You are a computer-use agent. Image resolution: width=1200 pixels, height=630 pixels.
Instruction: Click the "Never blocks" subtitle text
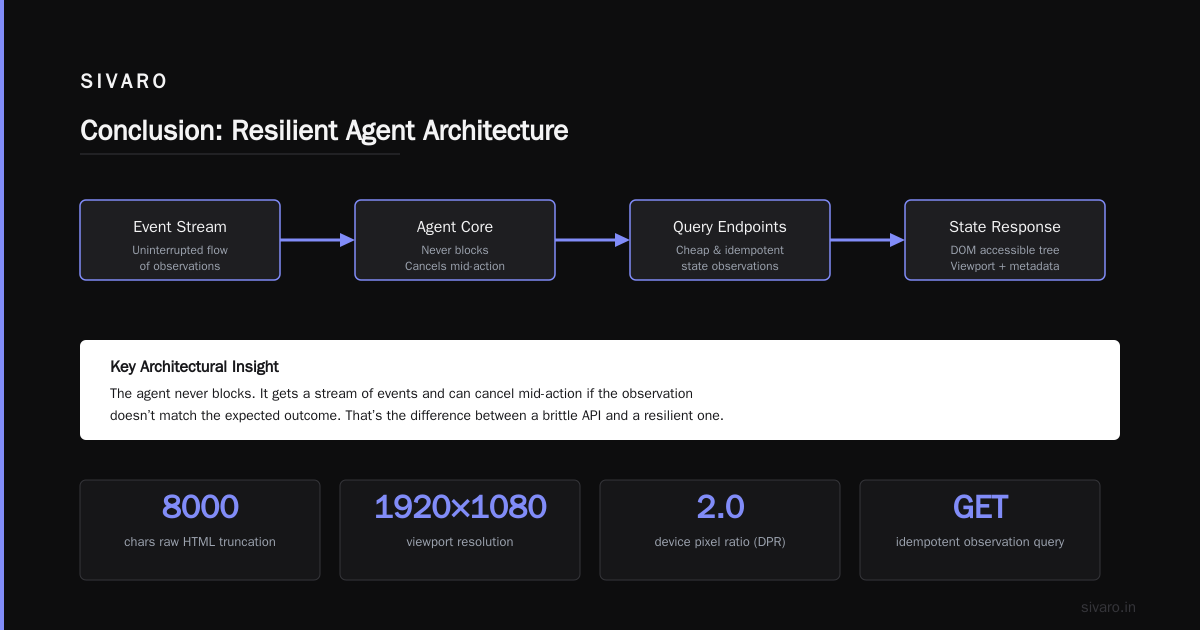point(455,250)
